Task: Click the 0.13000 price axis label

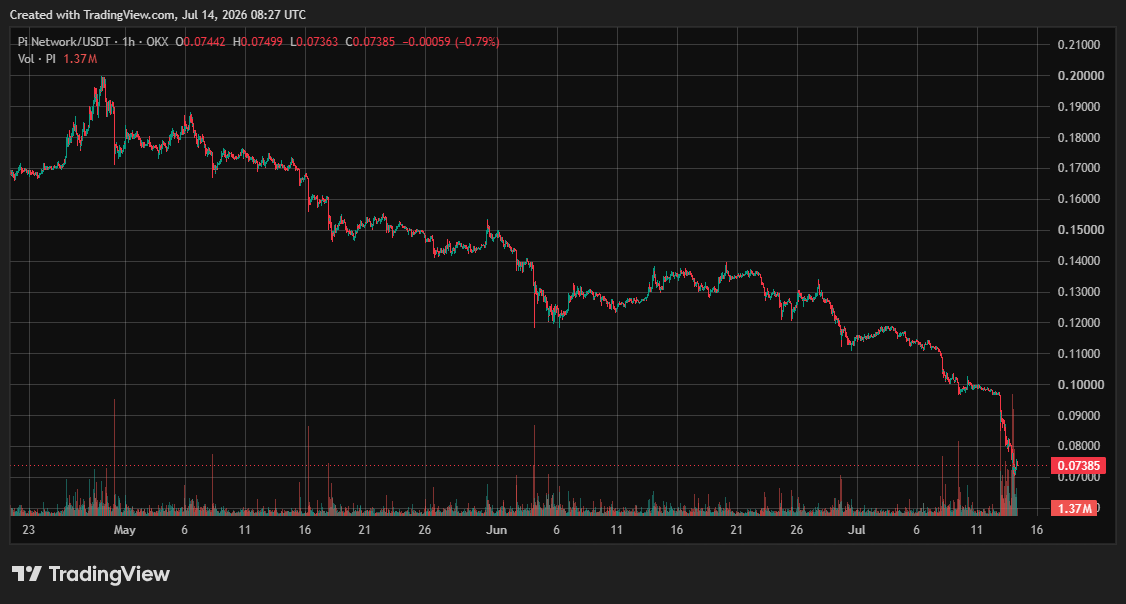Action: coord(1079,292)
